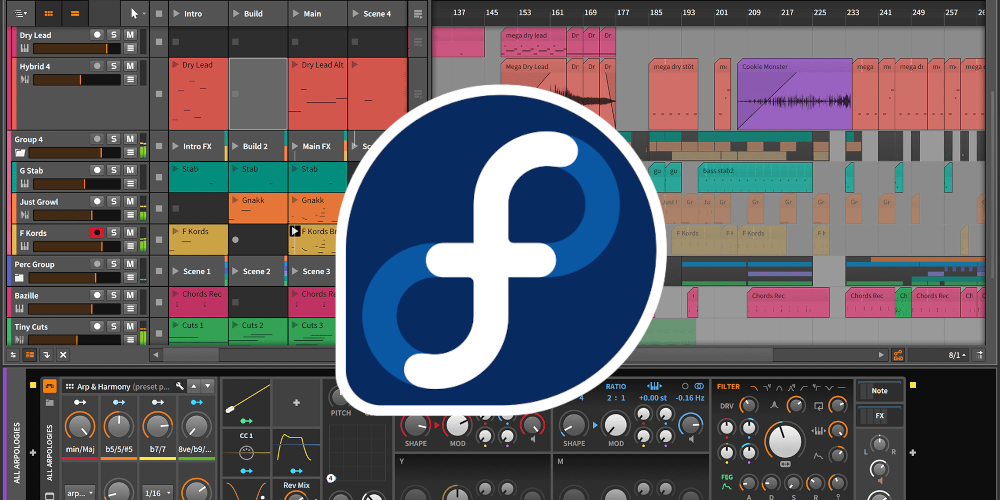Screen dimensions: 1000x500
Task: Toggle the arranger timeline view icon
Action: (x=75, y=13)
